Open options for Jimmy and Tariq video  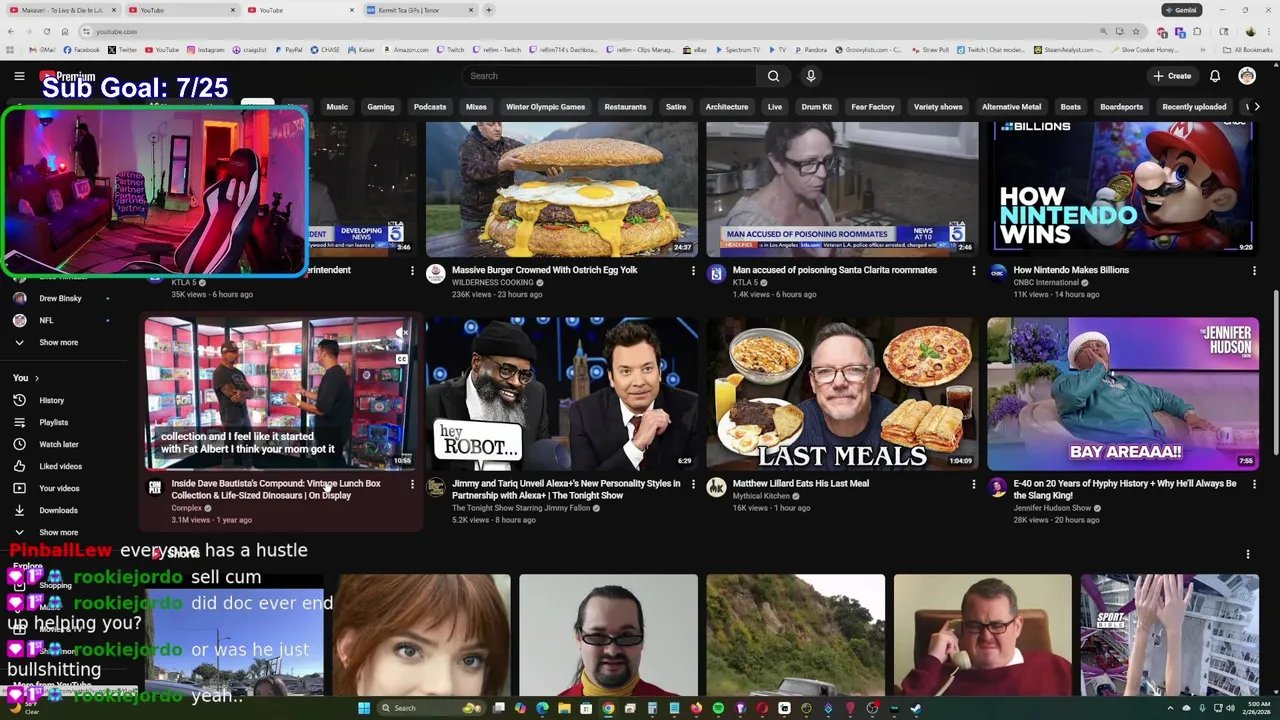click(693, 484)
